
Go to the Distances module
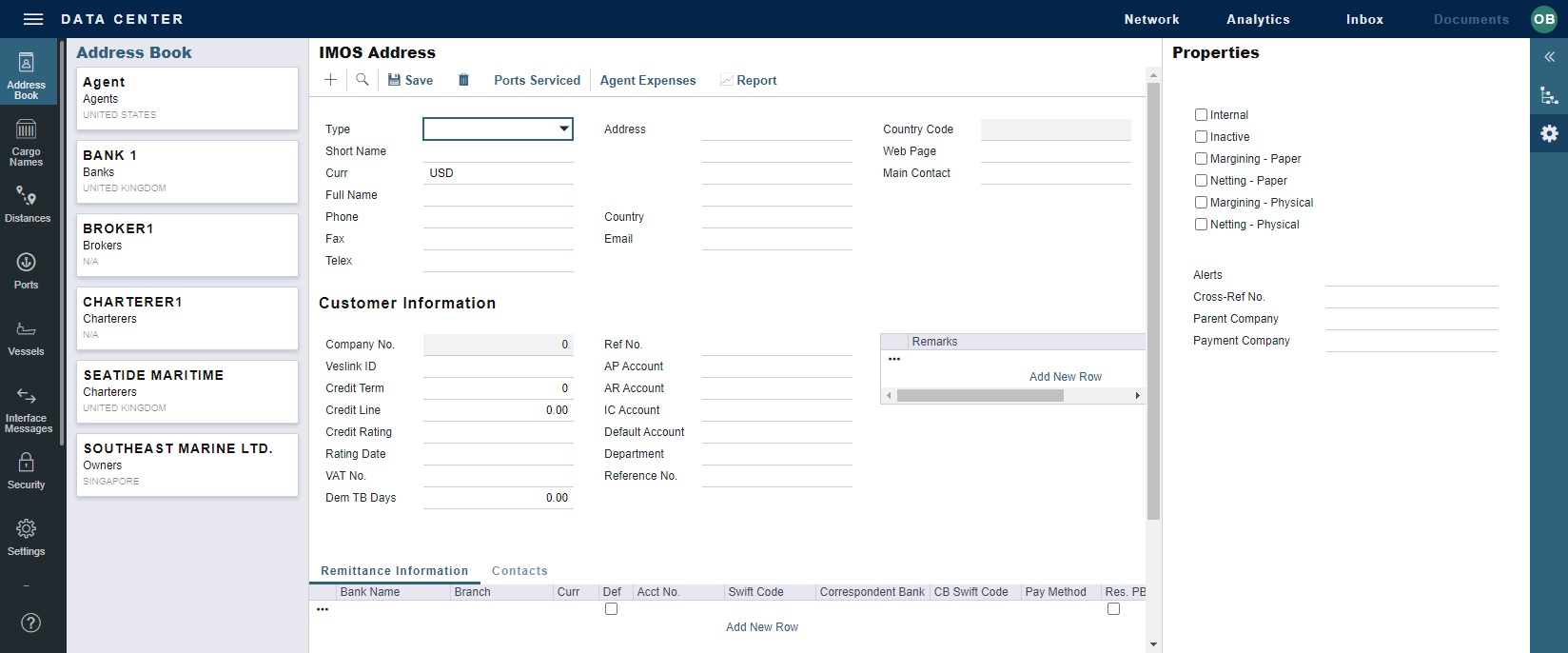coord(27,205)
